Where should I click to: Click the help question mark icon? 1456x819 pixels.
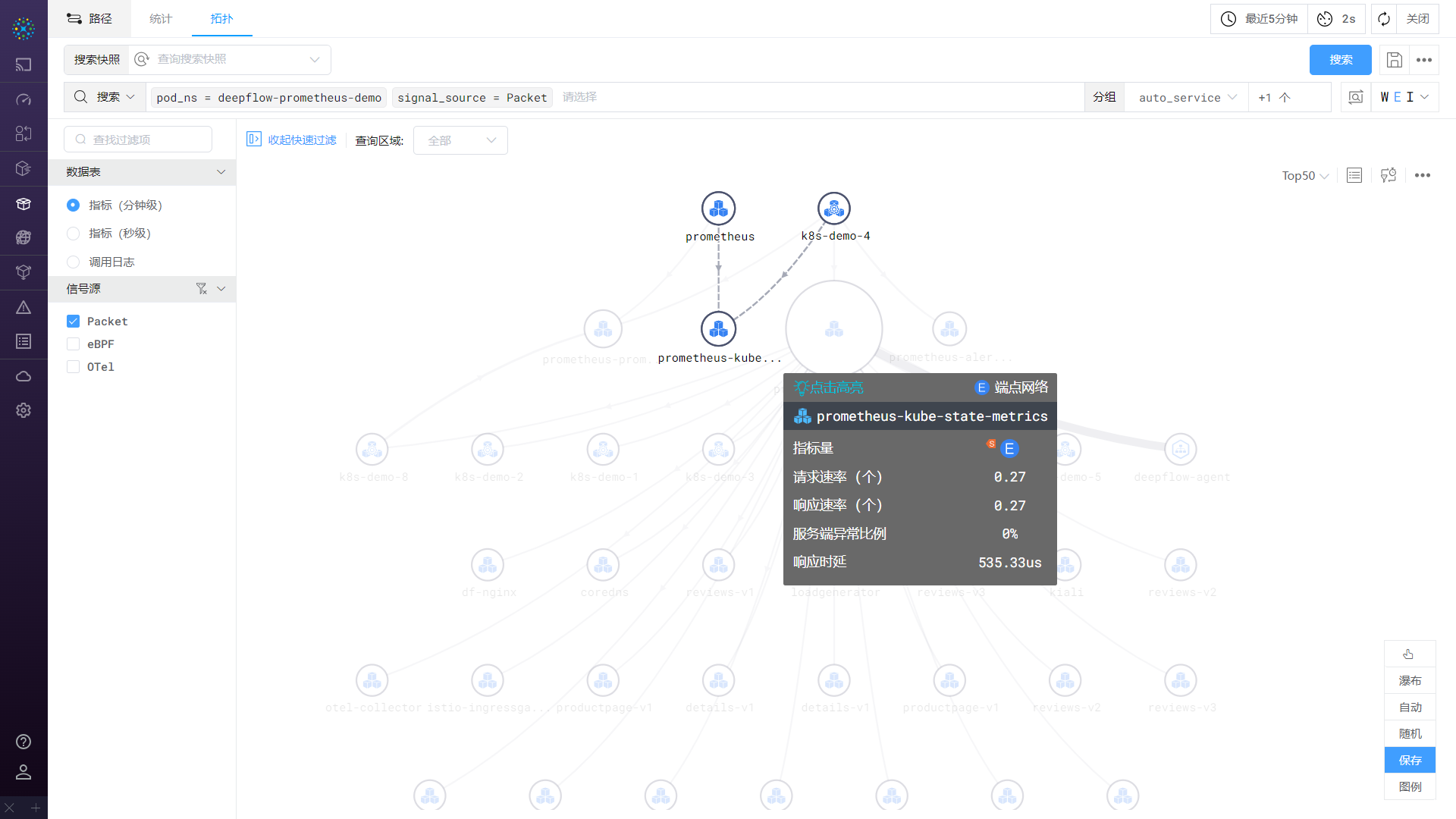click(x=24, y=742)
